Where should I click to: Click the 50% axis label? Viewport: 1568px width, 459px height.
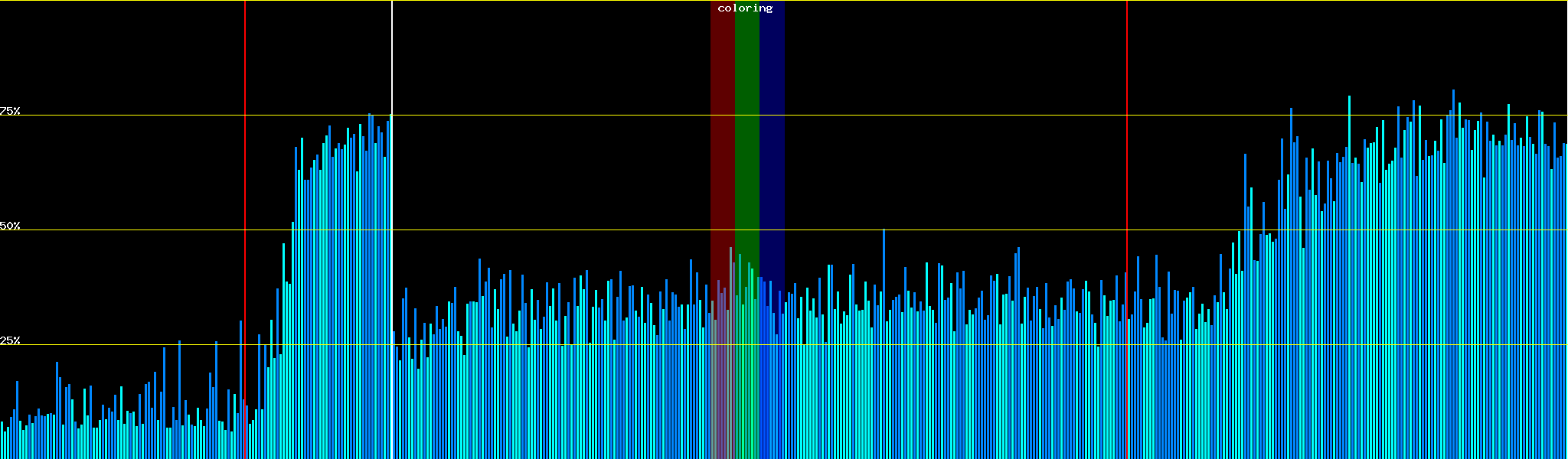(x=10, y=226)
